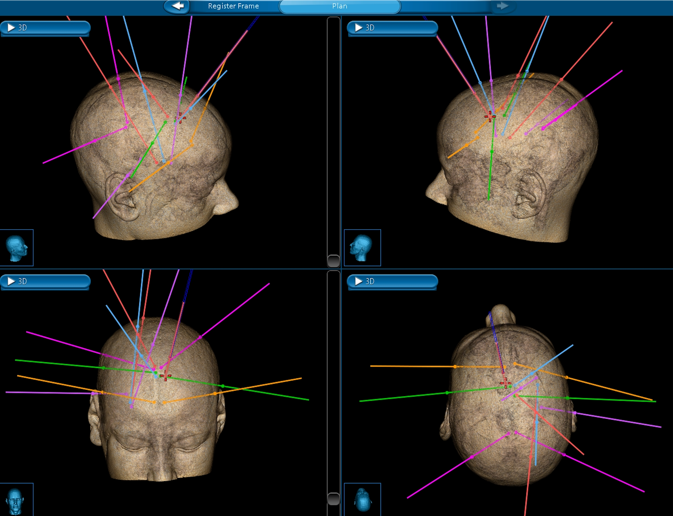
Task: Click front-facing head icon in bottom-left viewport
Action: pyautogui.click(x=17, y=500)
